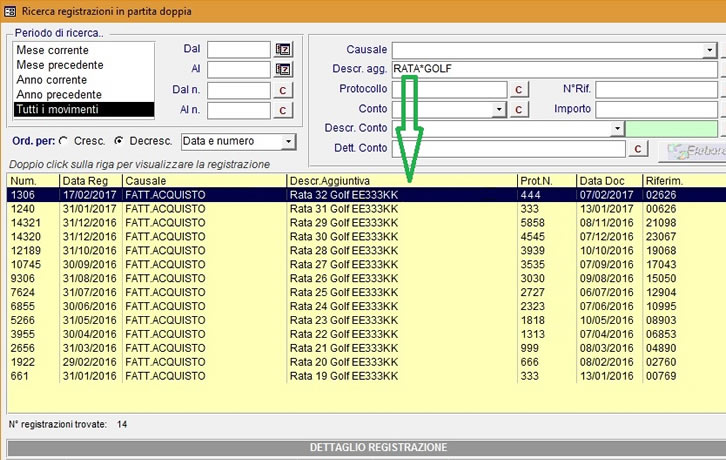Image resolution: width=726 pixels, height=460 pixels.
Task: Select row Rata 31 Golf EE333KK
Action: coord(367,208)
